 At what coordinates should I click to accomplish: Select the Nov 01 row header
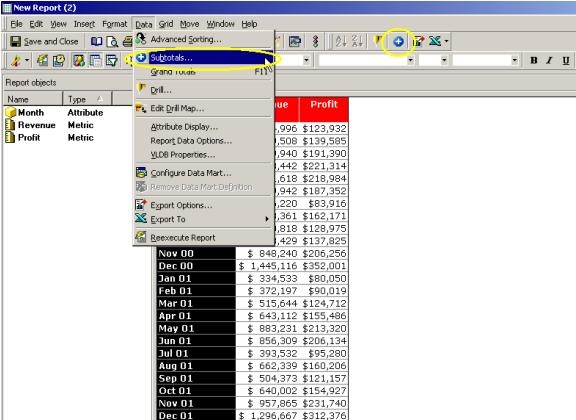[196, 403]
